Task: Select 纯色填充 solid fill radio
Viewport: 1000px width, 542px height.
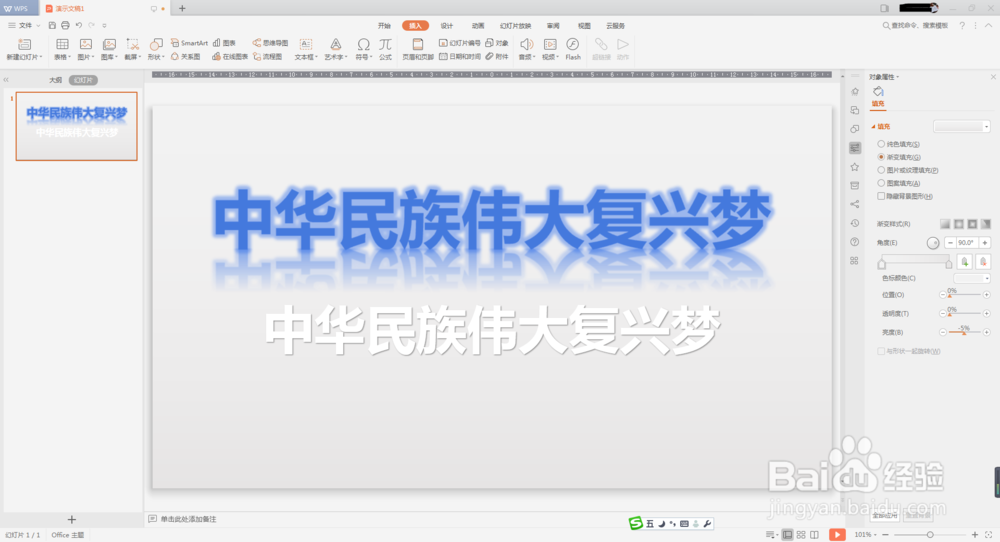Action: [x=881, y=144]
